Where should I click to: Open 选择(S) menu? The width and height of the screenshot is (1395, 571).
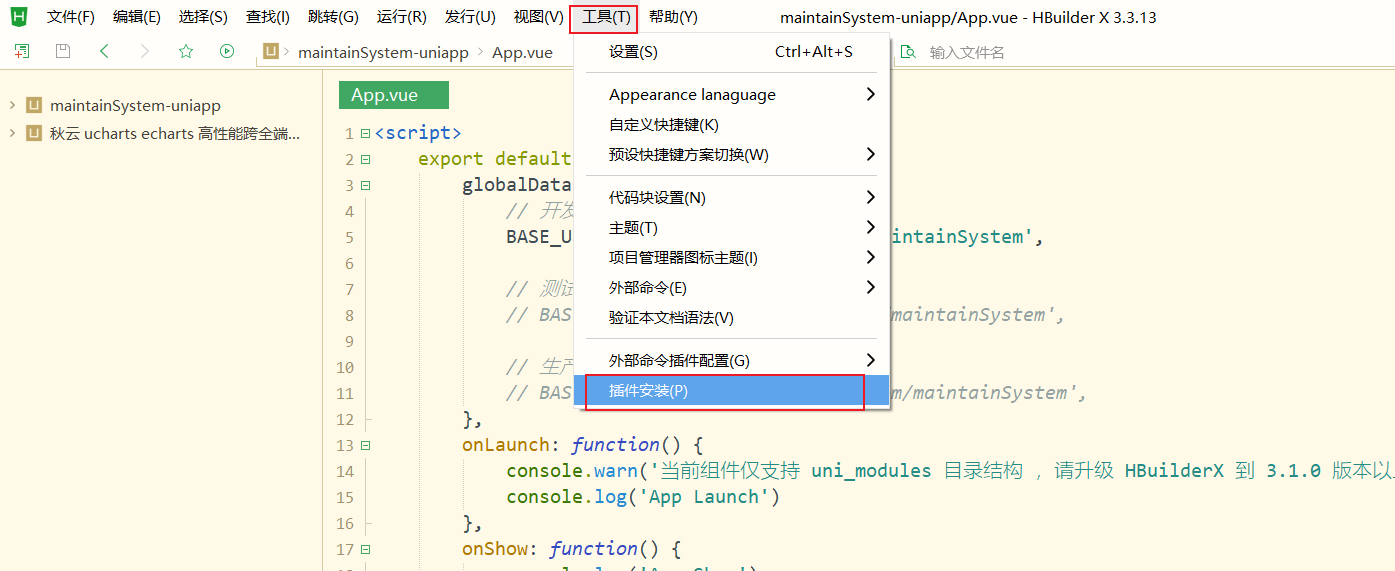pos(203,17)
